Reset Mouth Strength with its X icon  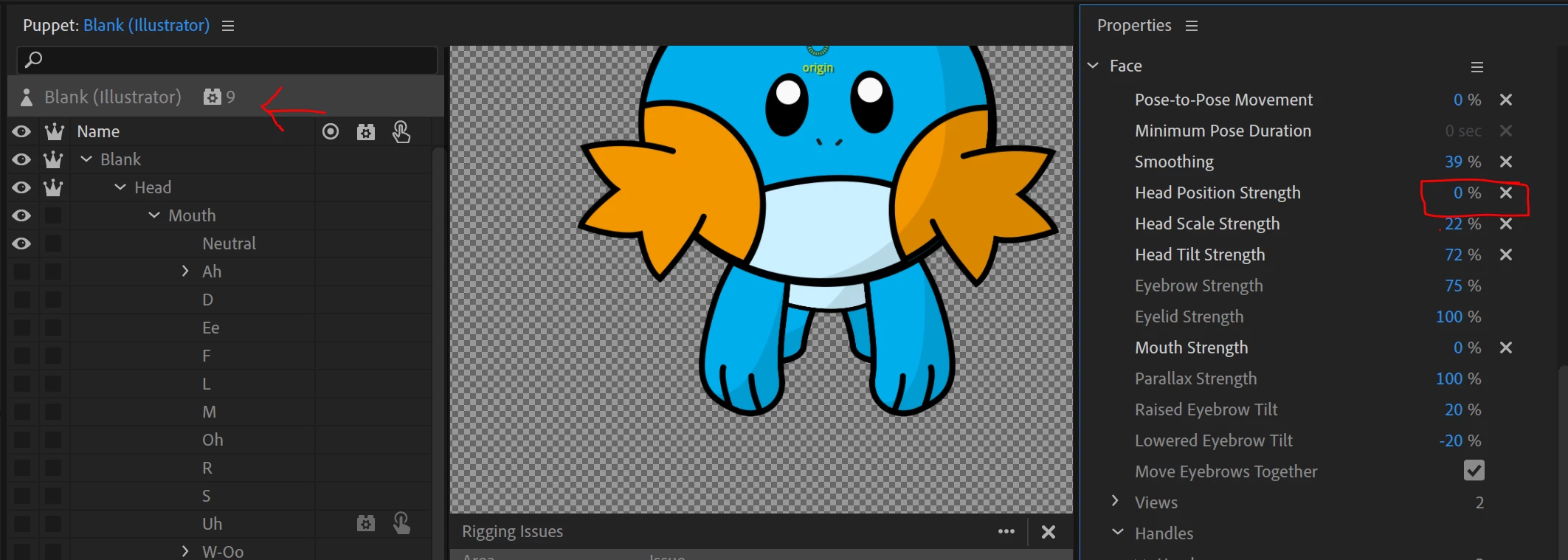[1506, 348]
